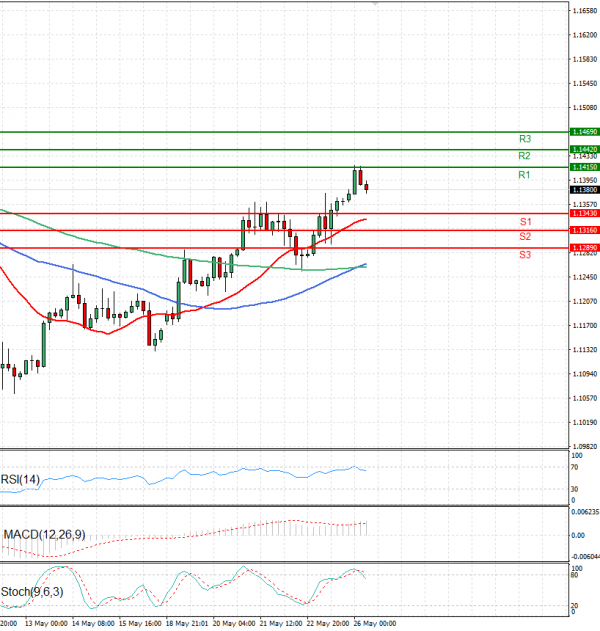Click the 18 May 21:01 time label

click(187, 624)
